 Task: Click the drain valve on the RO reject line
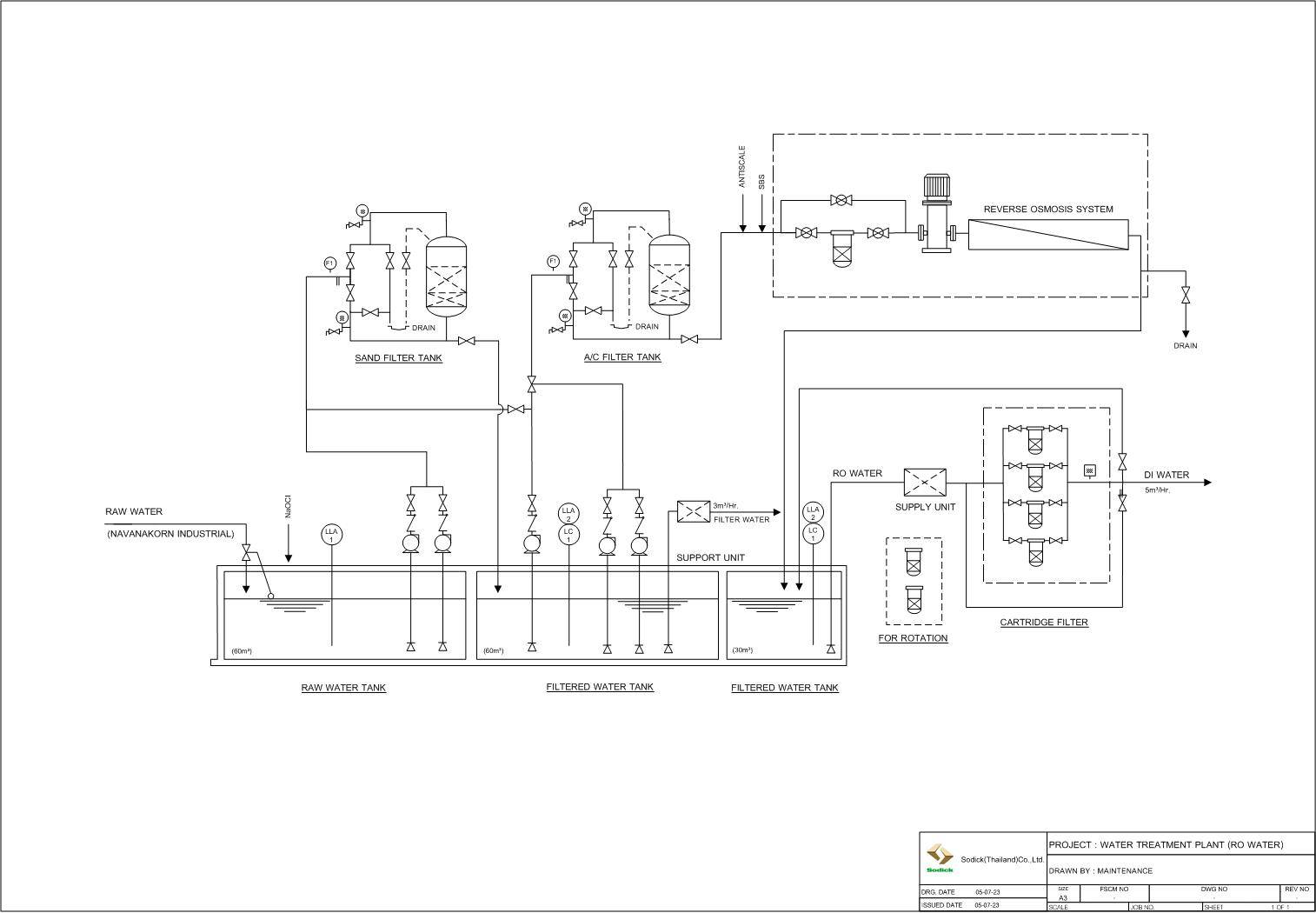(x=1185, y=296)
